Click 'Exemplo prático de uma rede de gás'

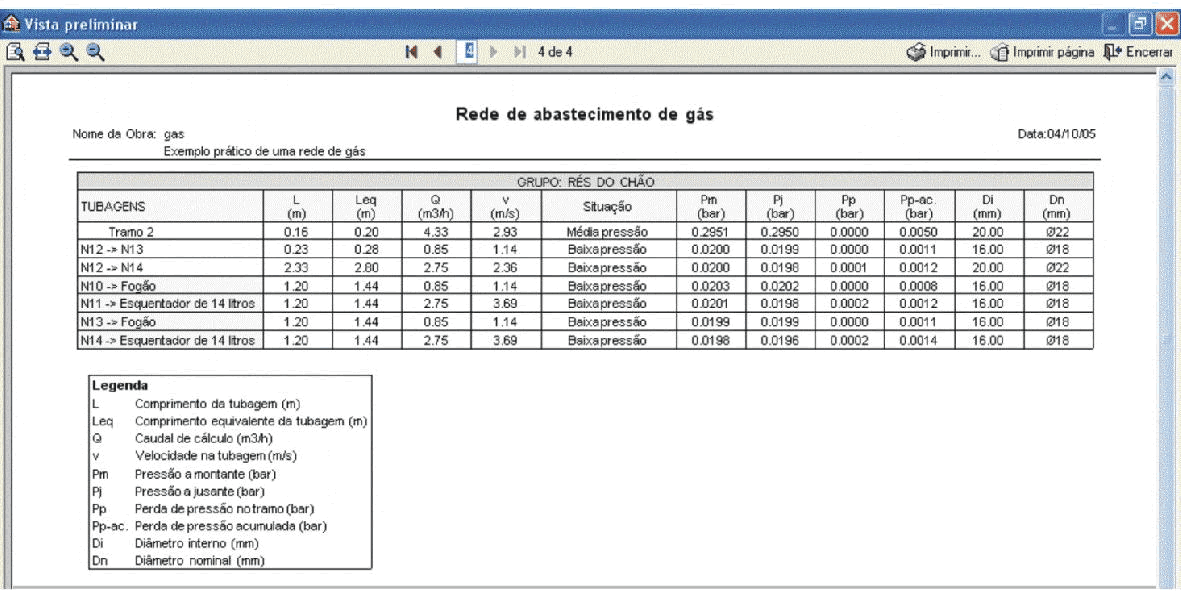(x=264, y=151)
